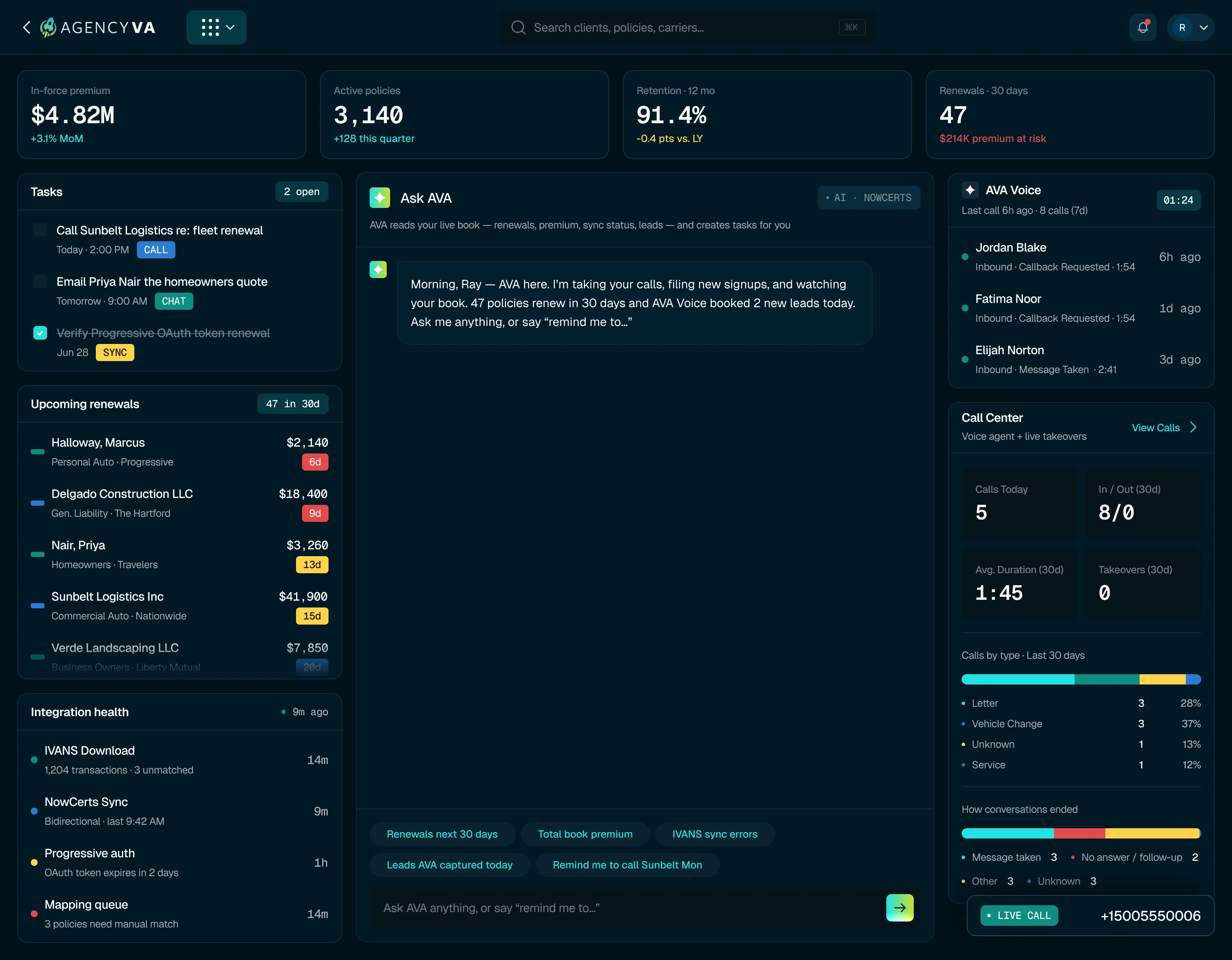Open Progressive auth integration row
This screenshot has width=1232, height=960.
pos(179,862)
